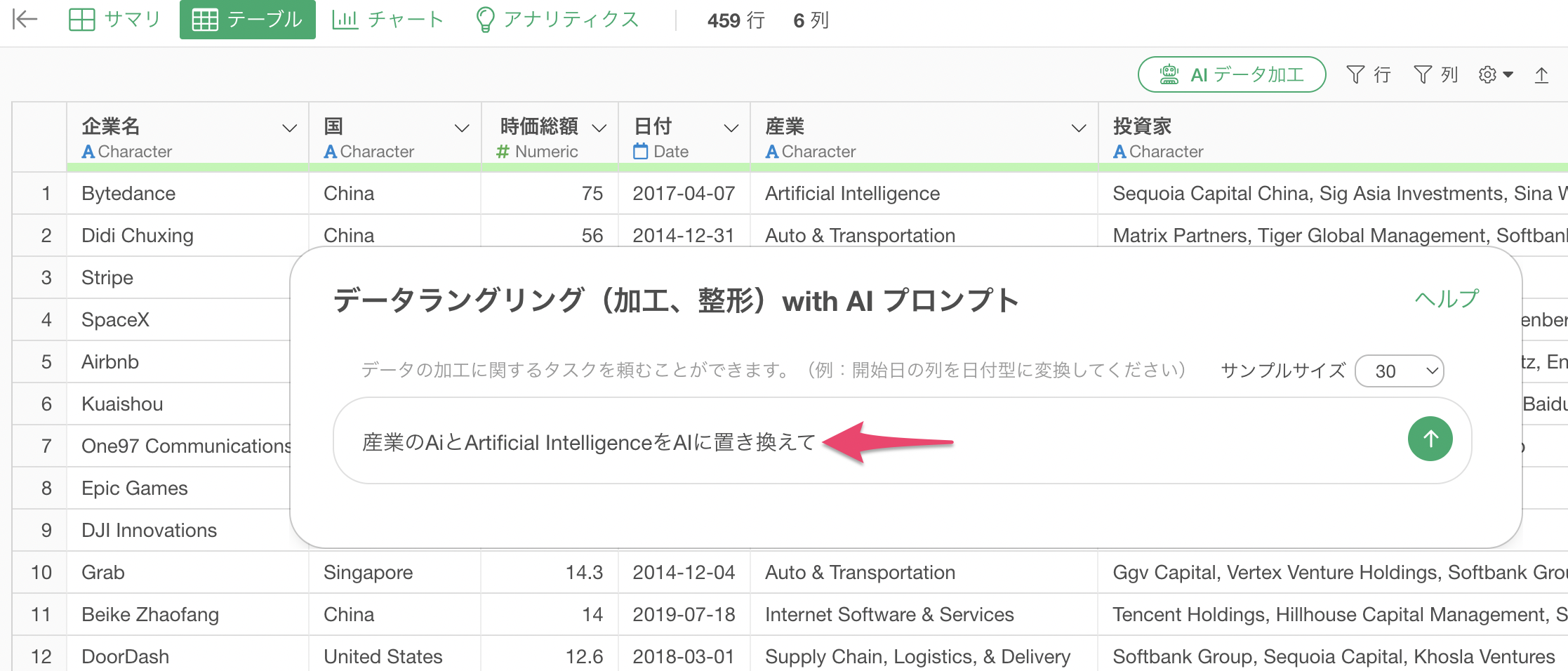Viewport: 1568px width, 671px height.
Task: Switch to the サマリ tab
Action: 115,19
